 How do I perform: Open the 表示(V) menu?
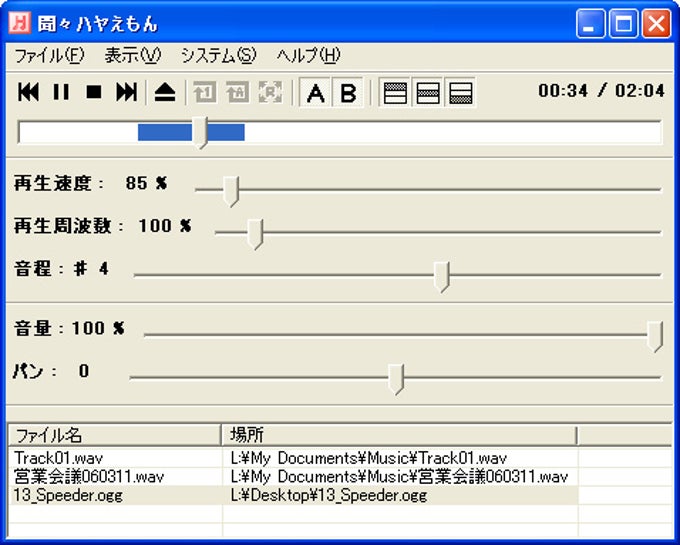133,55
